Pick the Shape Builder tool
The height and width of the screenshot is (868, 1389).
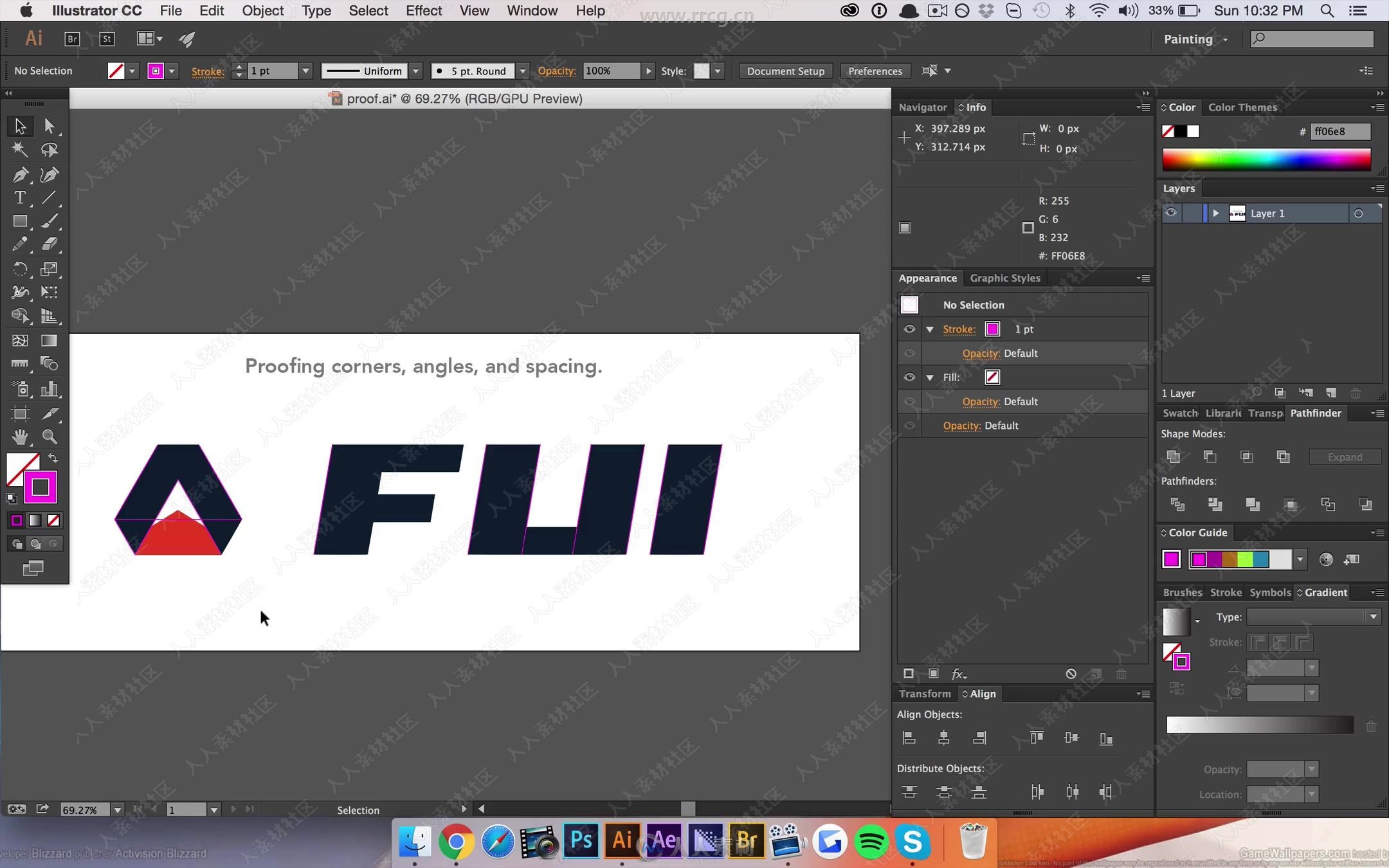coord(20,316)
